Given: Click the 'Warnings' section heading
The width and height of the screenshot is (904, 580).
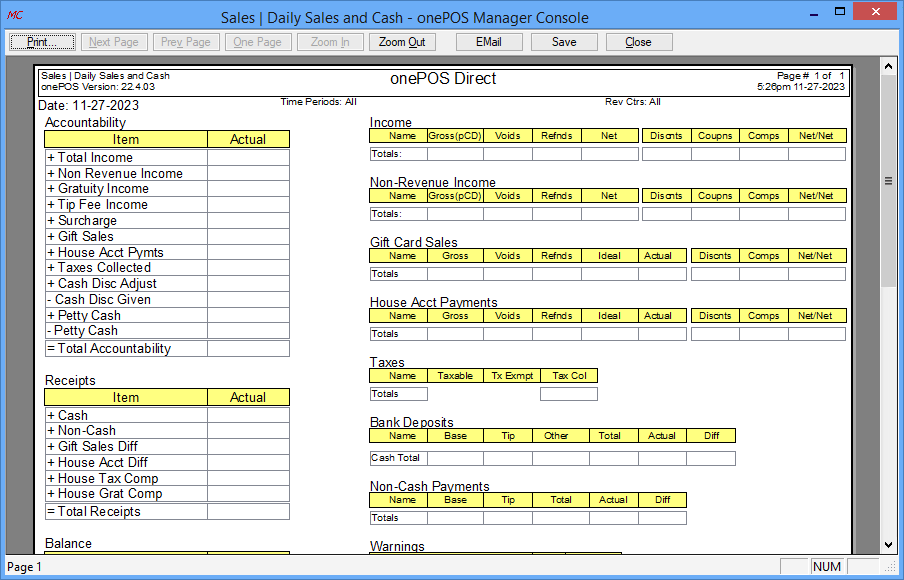Looking at the screenshot, I should coord(397,546).
